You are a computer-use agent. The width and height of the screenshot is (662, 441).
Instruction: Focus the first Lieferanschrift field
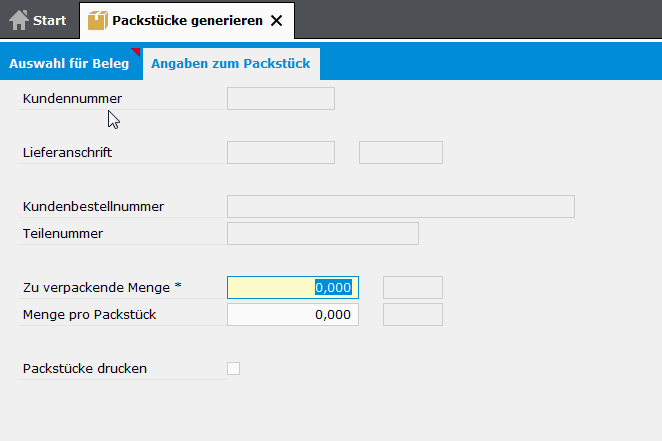(281, 153)
